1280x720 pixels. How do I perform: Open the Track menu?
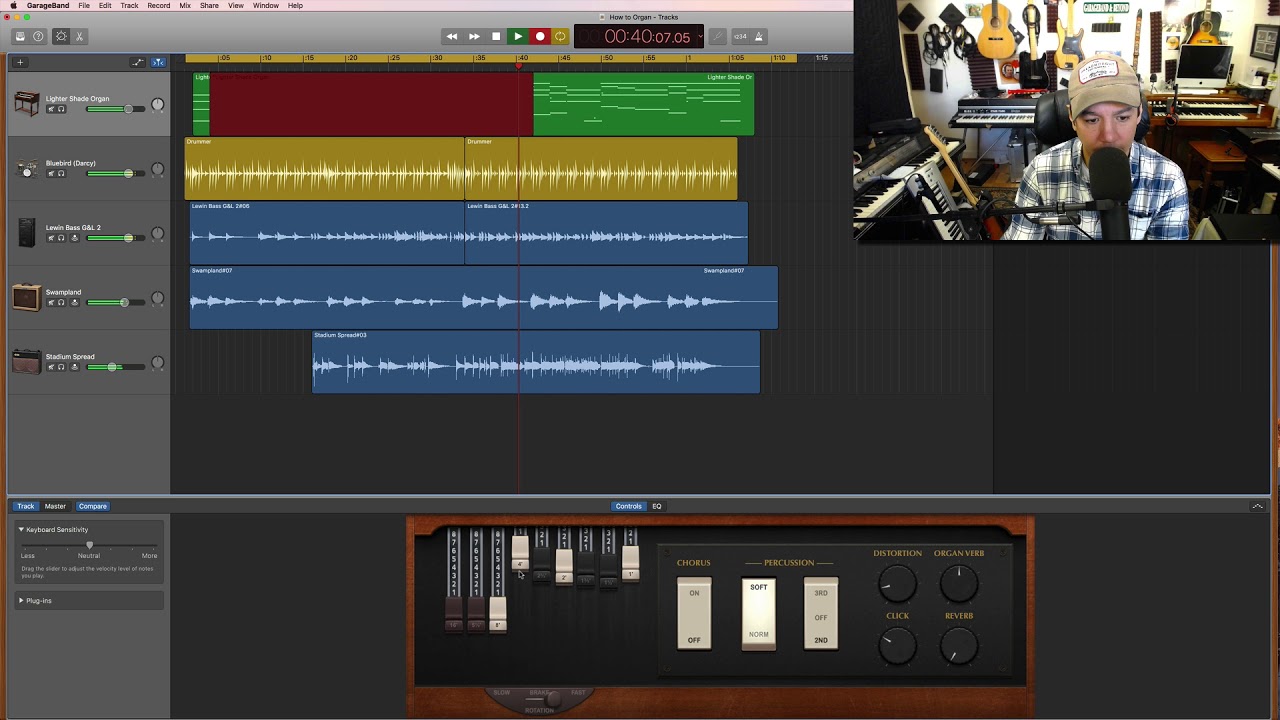point(130,5)
